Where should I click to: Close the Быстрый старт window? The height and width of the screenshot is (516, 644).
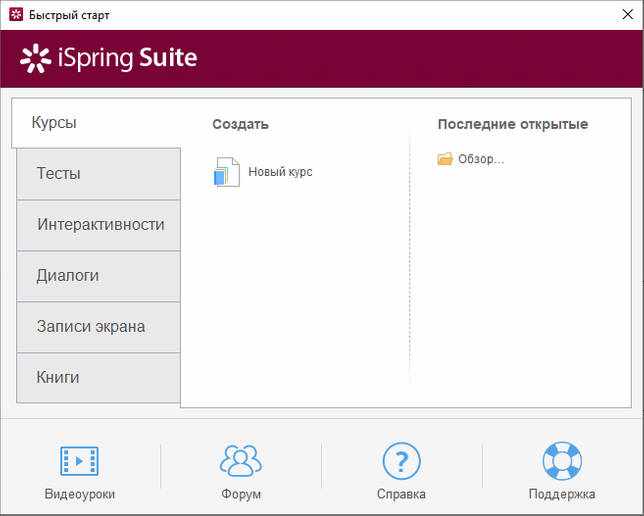click(x=628, y=14)
